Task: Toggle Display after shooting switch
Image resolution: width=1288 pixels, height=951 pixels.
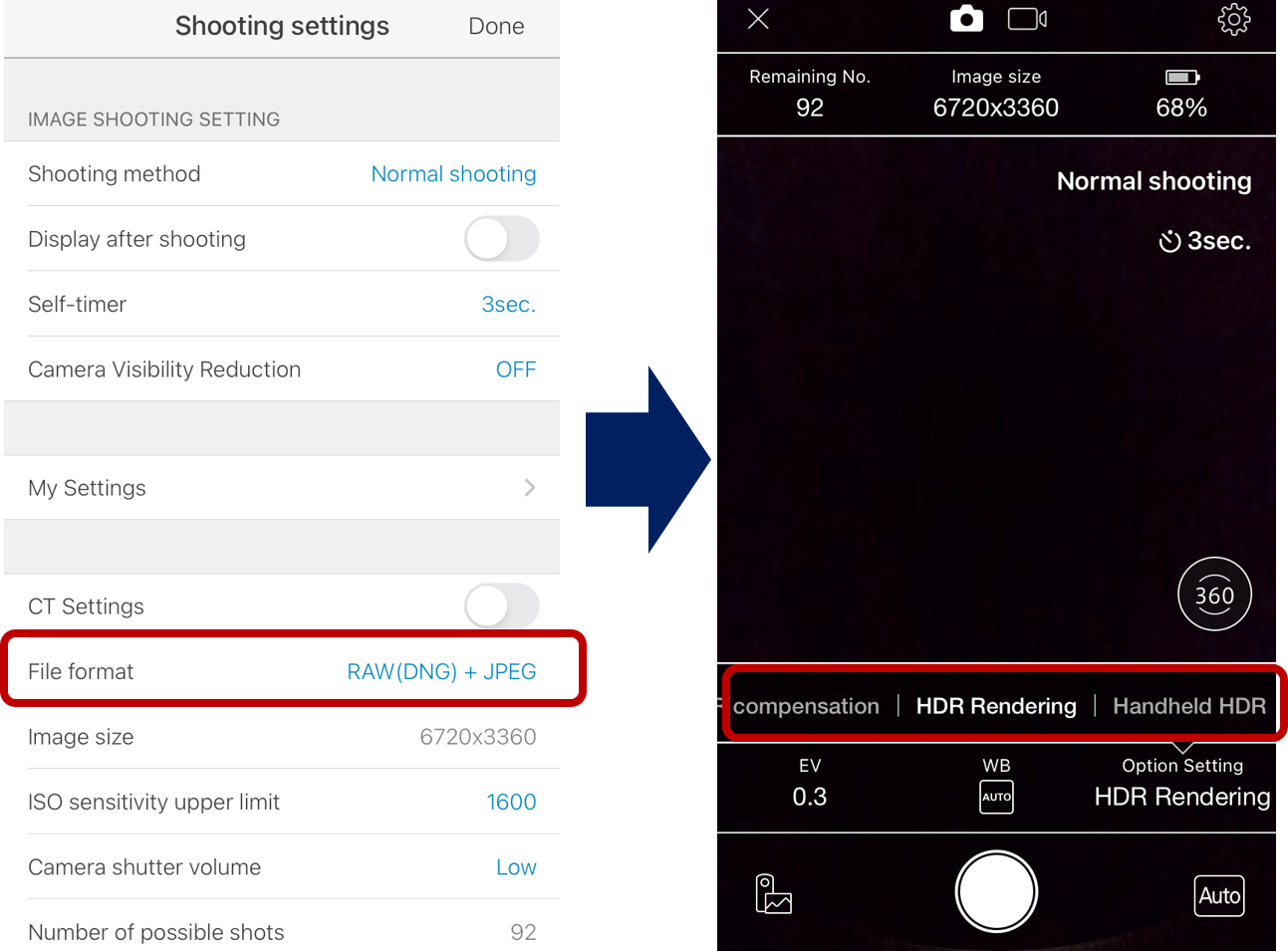Action: (x=502, y=239)
